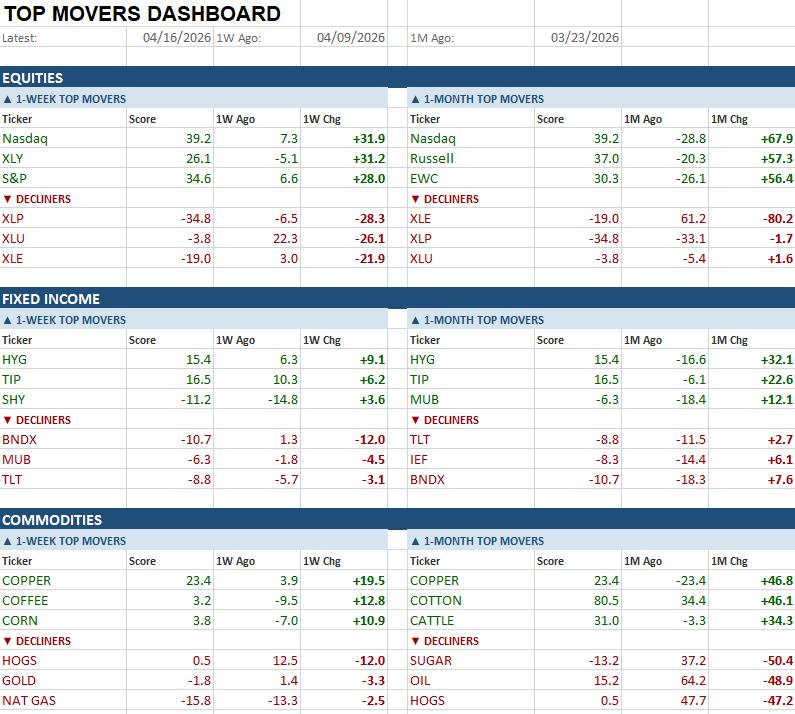
Task: Select Equities 1-WEEK TOP MOVERS subheader
Action: pyautogui.click(x=194, y=99)
